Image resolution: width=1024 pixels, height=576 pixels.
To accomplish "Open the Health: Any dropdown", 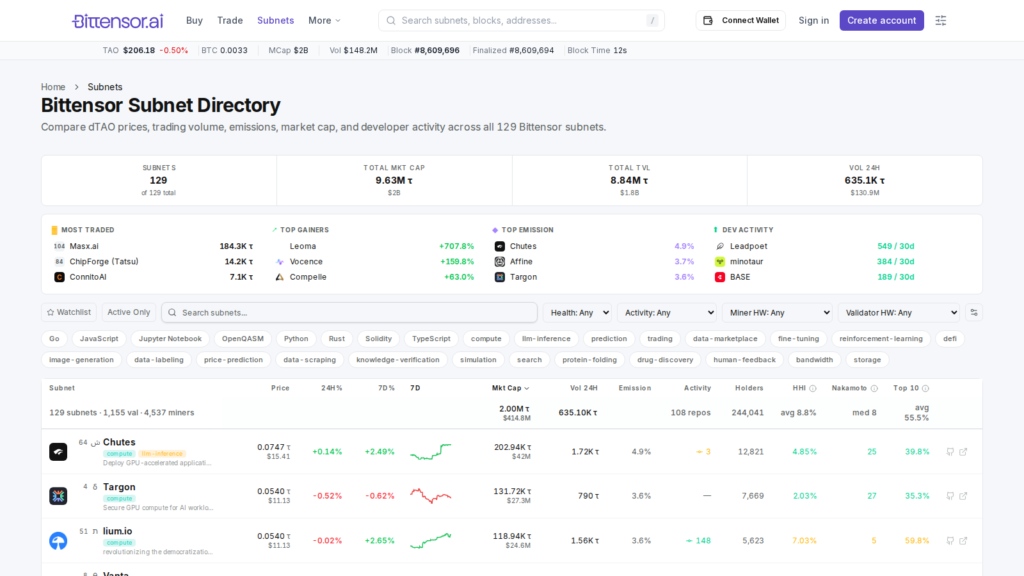I will pos(578,312).
